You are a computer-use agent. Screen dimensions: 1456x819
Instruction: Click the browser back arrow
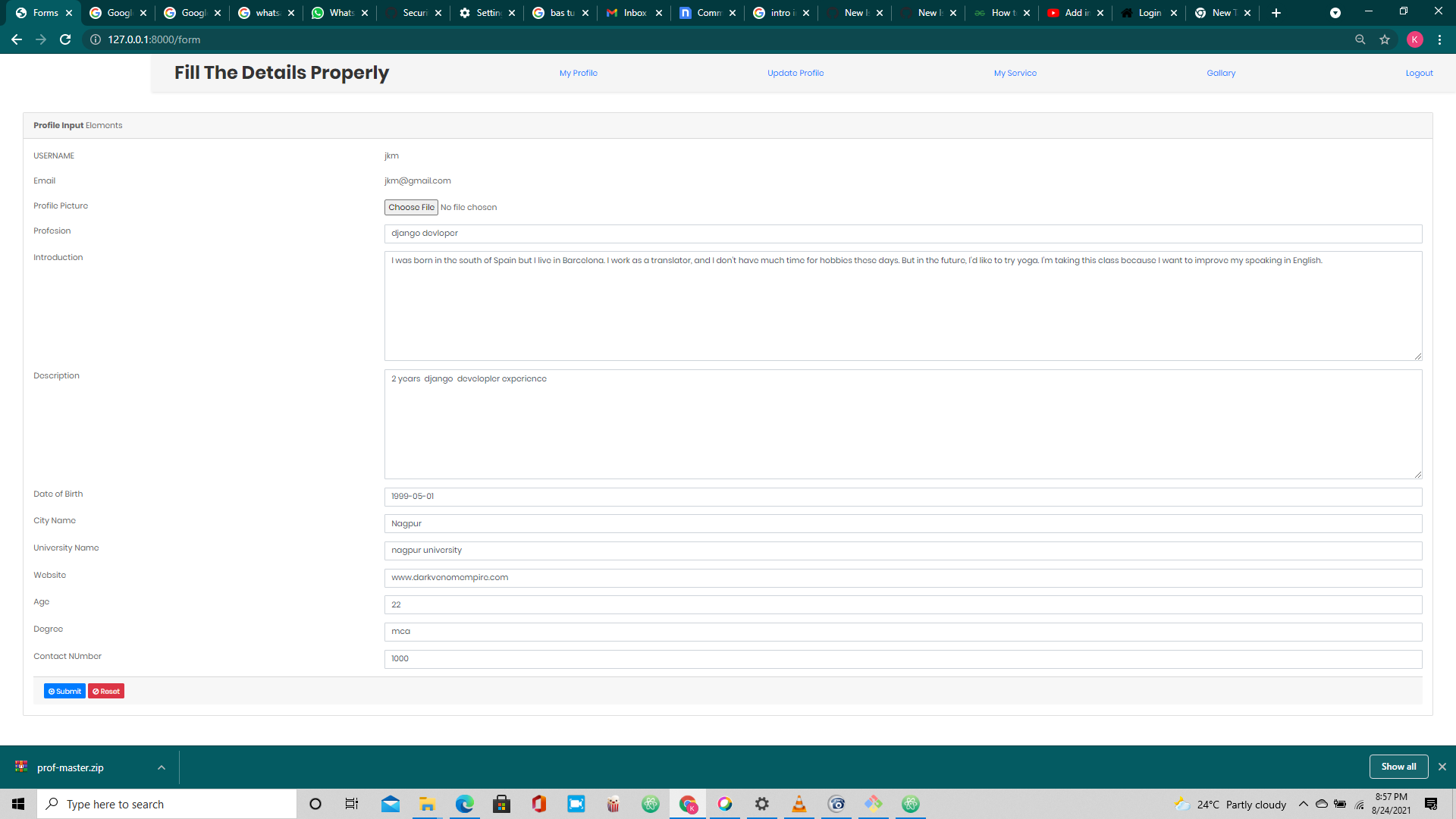pyautogui.click(x=16, y=39)
